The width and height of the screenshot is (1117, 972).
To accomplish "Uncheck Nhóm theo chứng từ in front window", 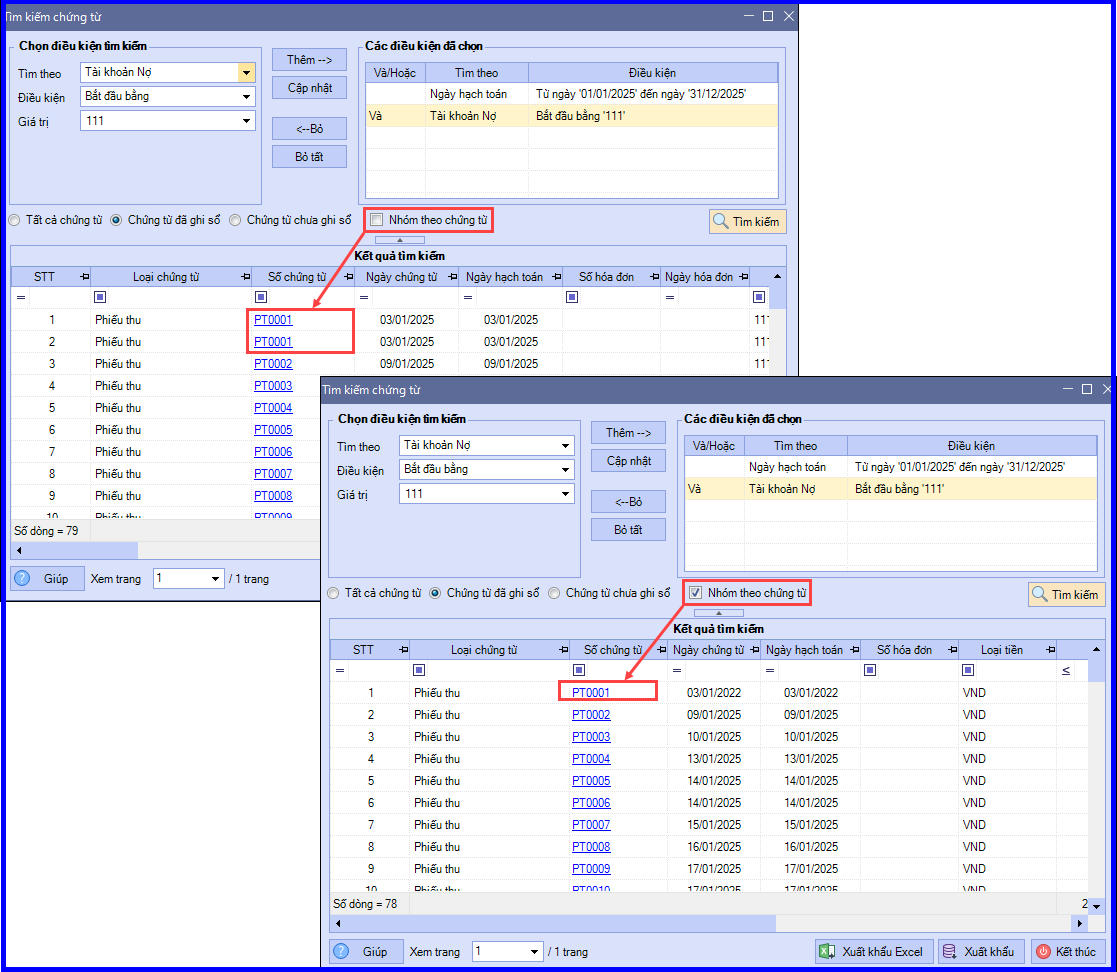I will [x=696, y=593].
